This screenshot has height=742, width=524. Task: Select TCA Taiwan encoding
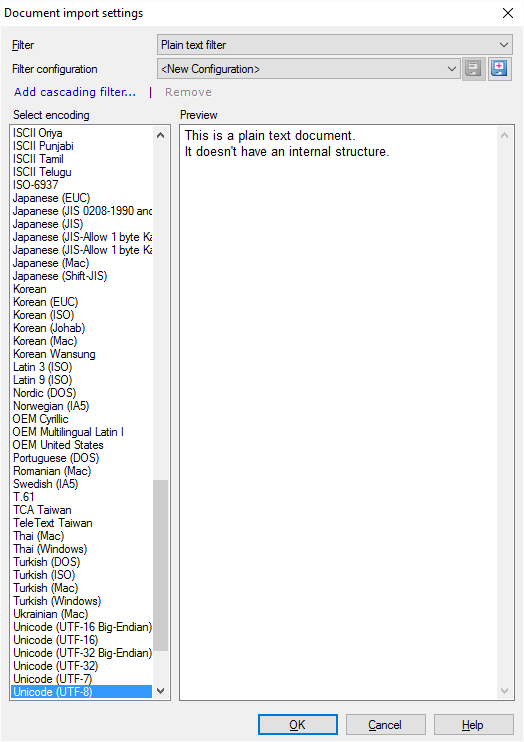click(x=81, y=510)
